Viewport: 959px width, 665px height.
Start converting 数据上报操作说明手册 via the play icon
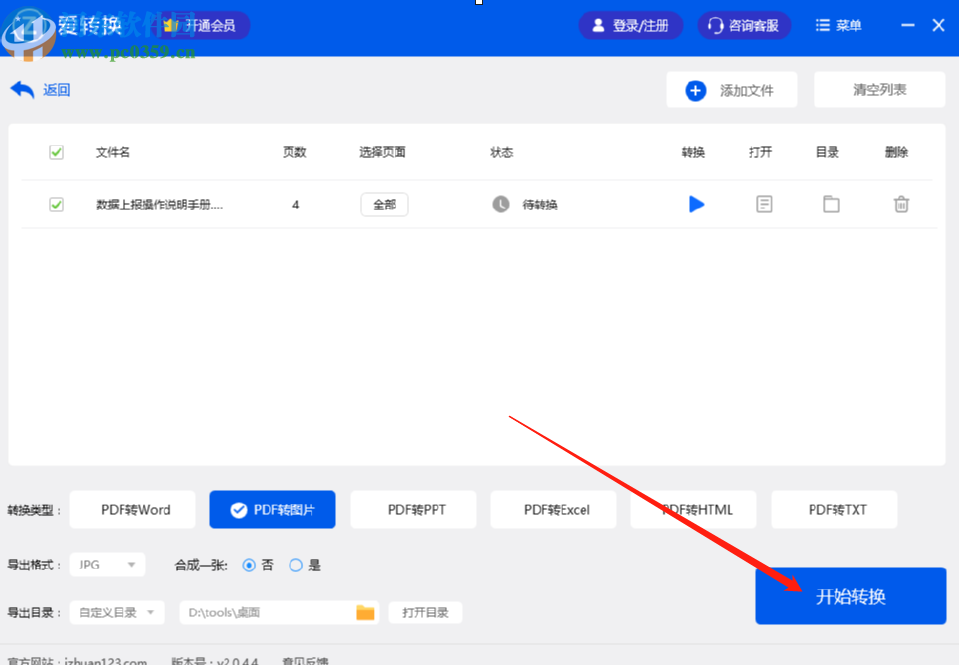tap(696, 204)
